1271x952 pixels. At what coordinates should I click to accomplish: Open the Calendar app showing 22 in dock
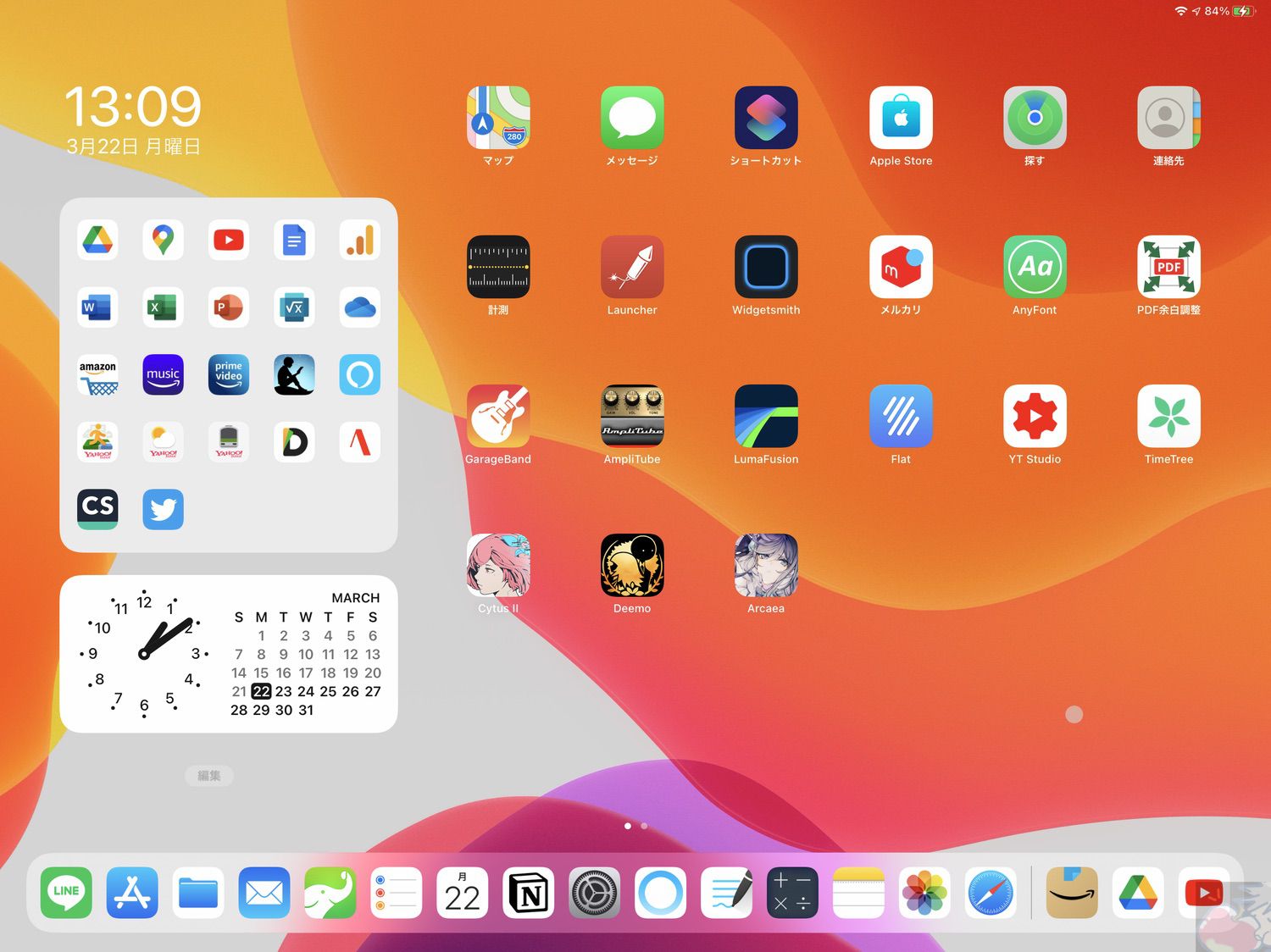[463, 893]
